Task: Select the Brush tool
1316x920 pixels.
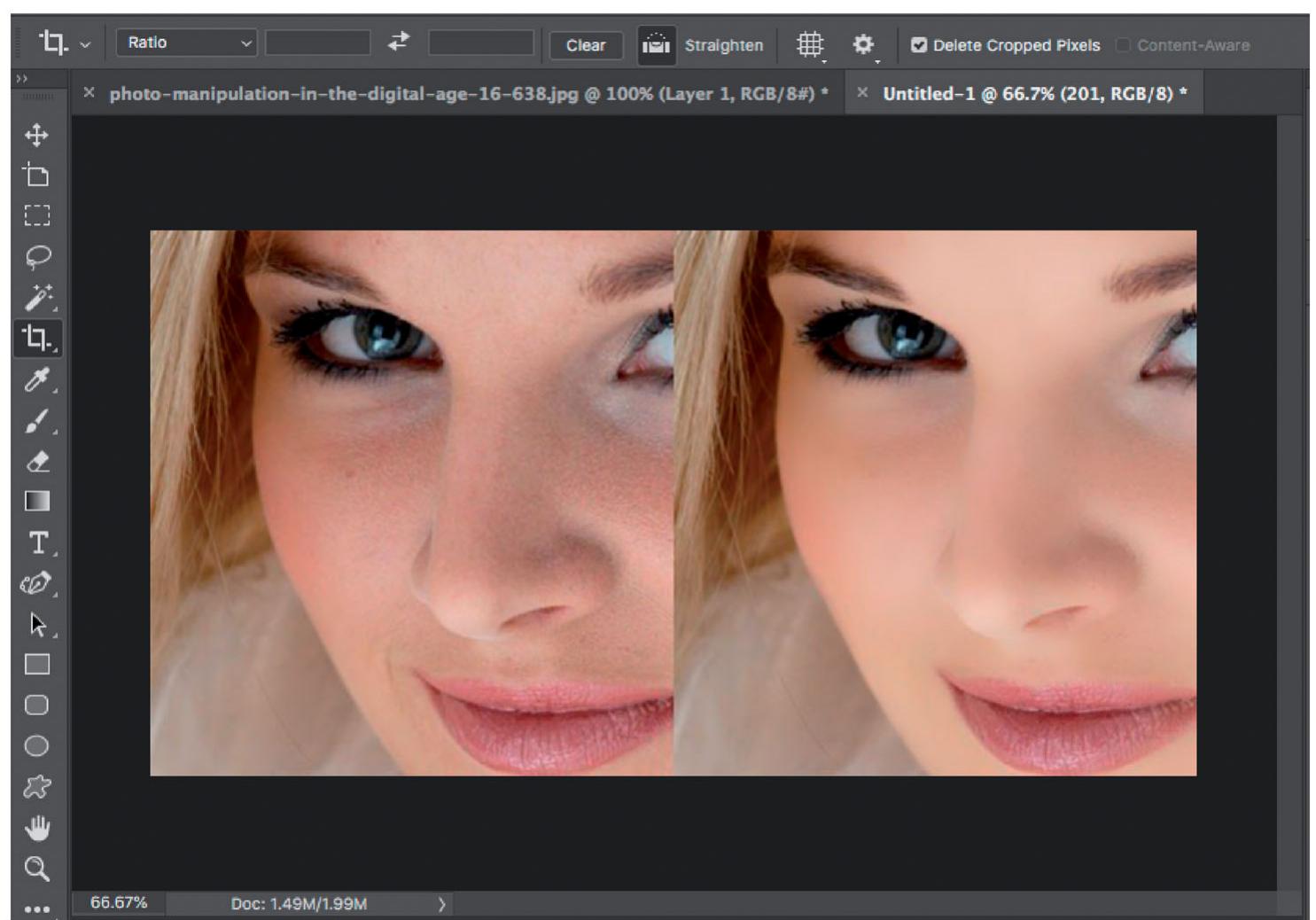Action: pos(37,420)
